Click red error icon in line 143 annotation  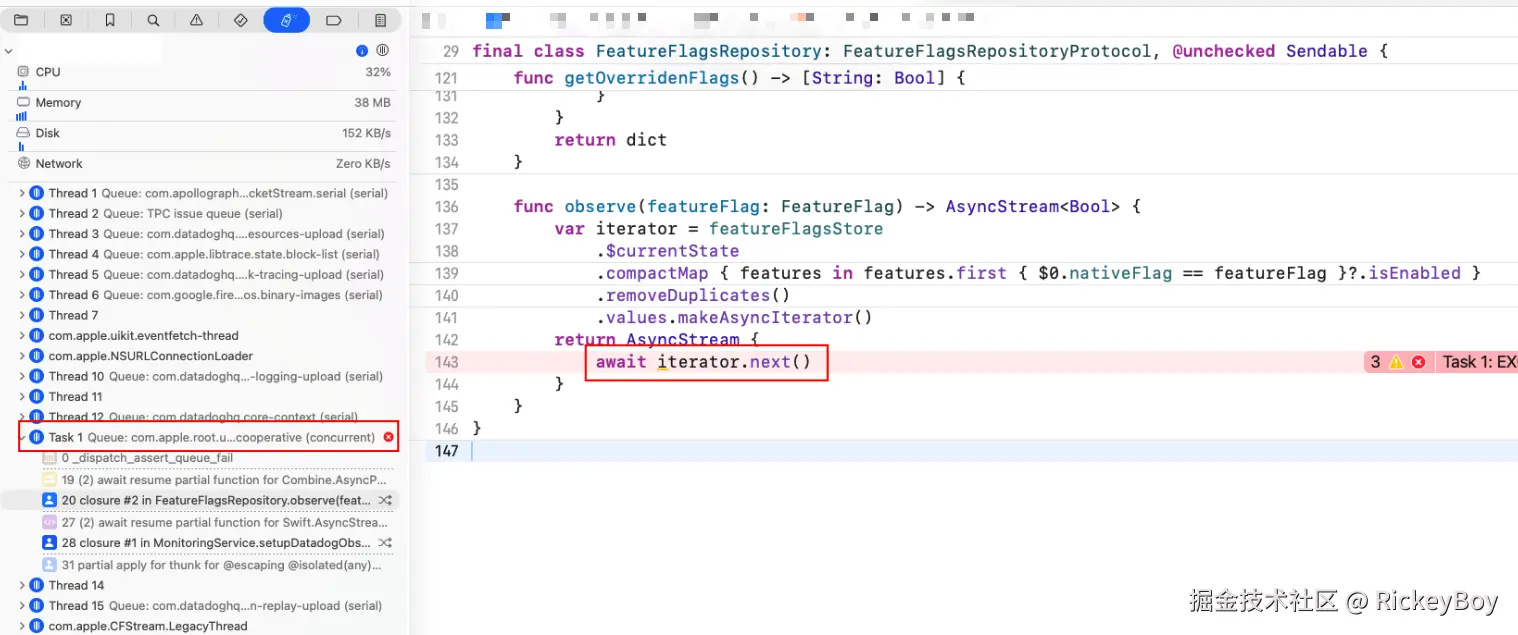click(x=1418, y=362)
